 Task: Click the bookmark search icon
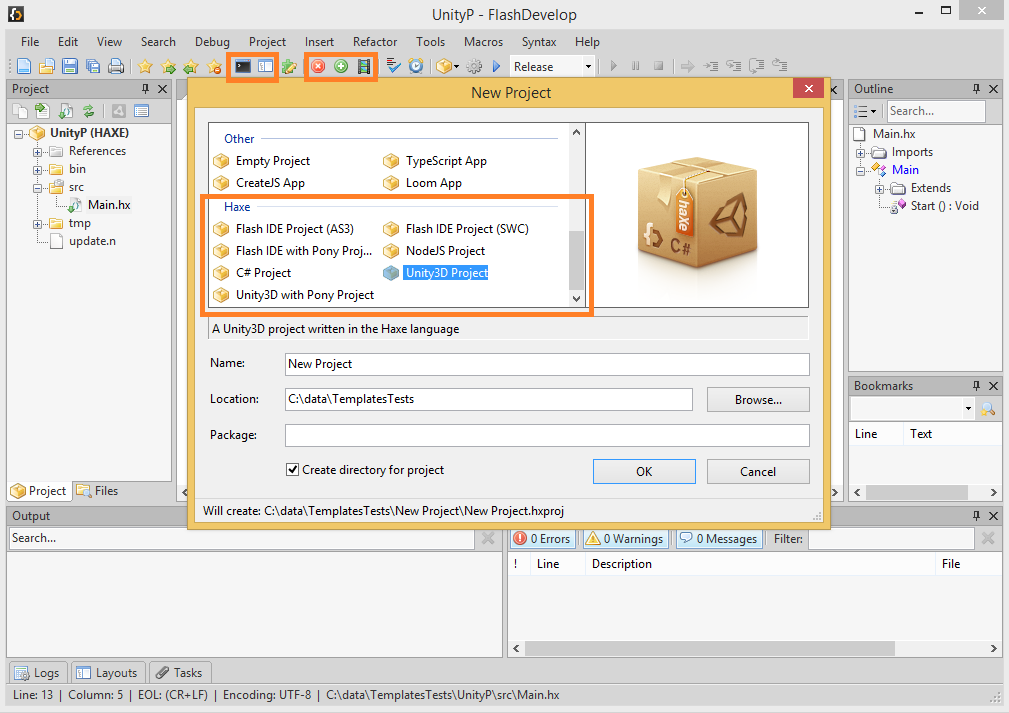point(988,408)
